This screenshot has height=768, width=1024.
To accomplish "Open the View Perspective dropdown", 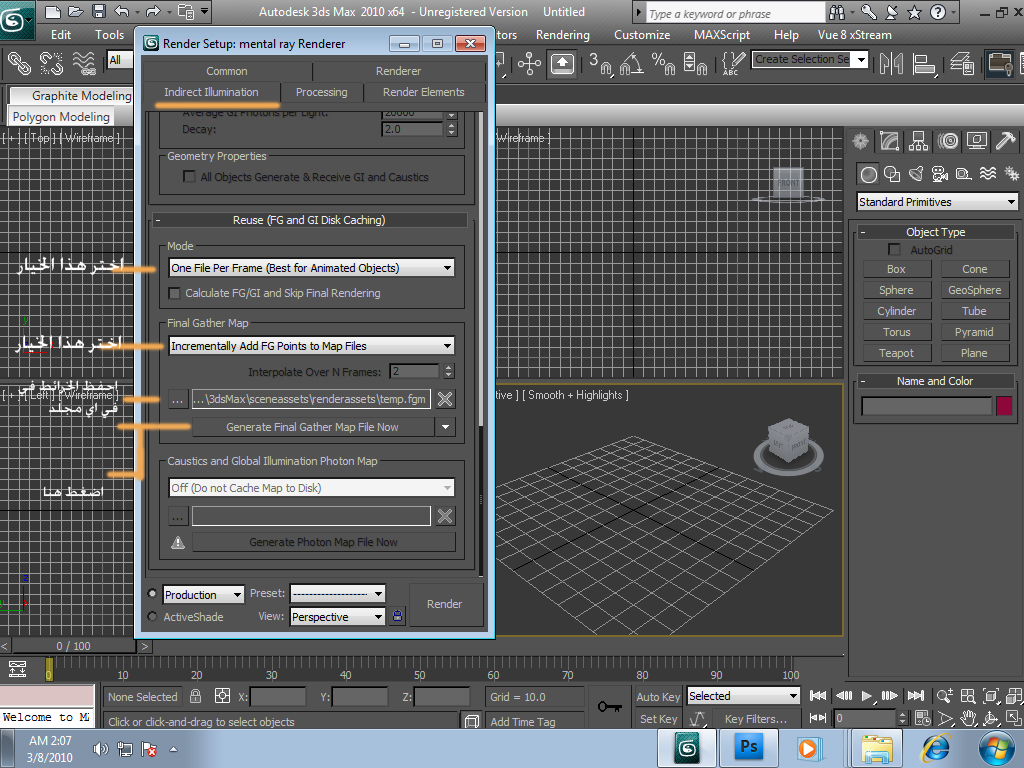I will pos(337,616).
